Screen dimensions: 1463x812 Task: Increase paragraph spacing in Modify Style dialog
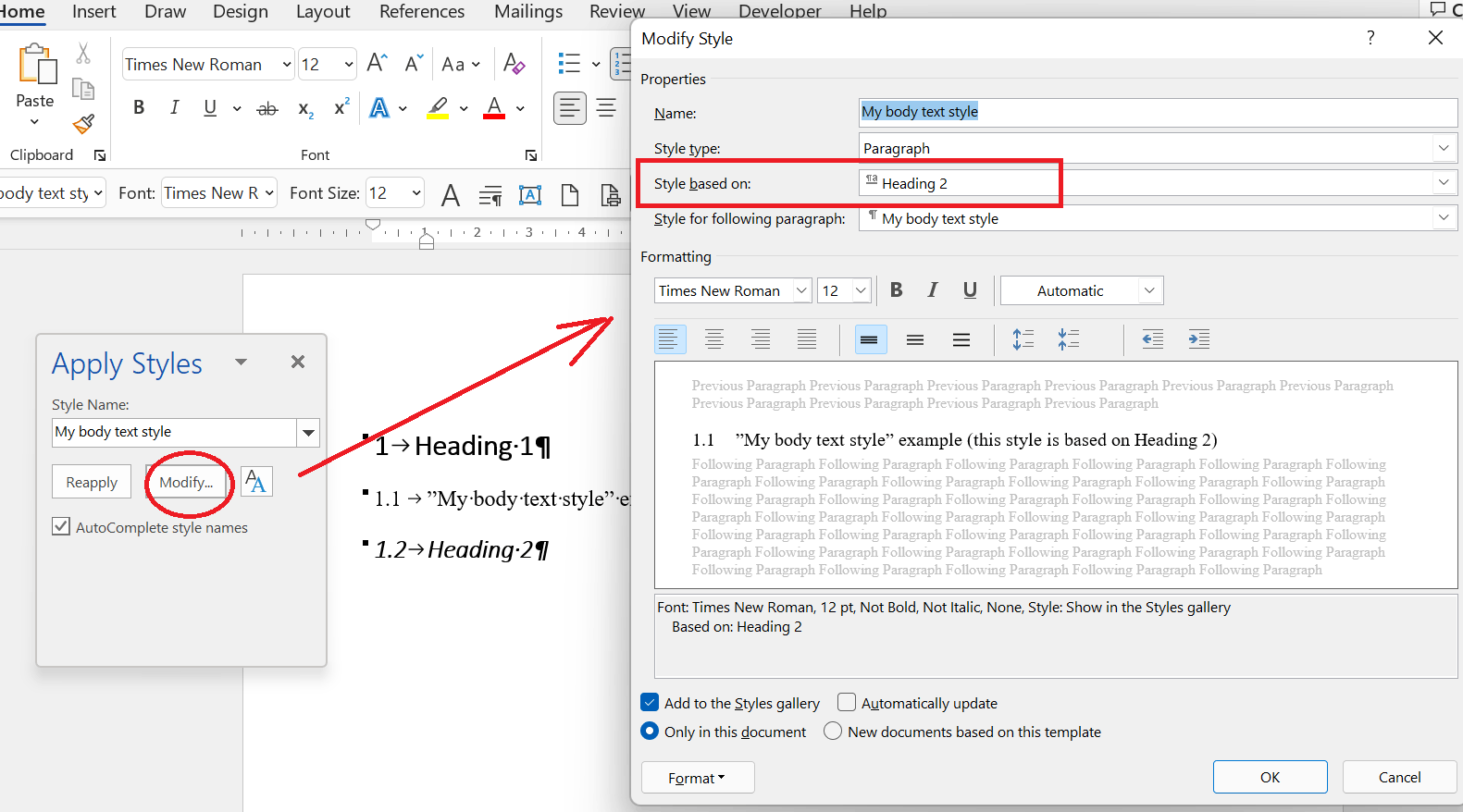[x=1023, y=339]
